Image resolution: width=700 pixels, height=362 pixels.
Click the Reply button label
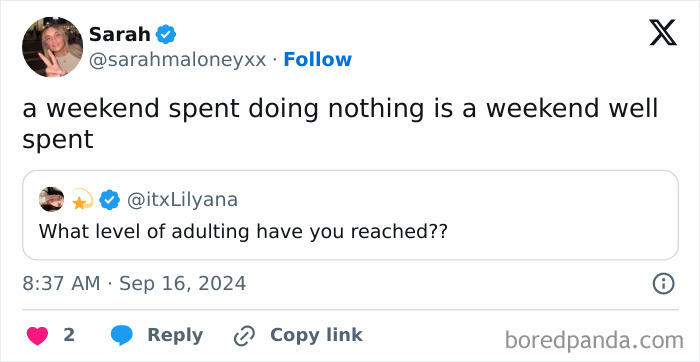pos(175,335)
